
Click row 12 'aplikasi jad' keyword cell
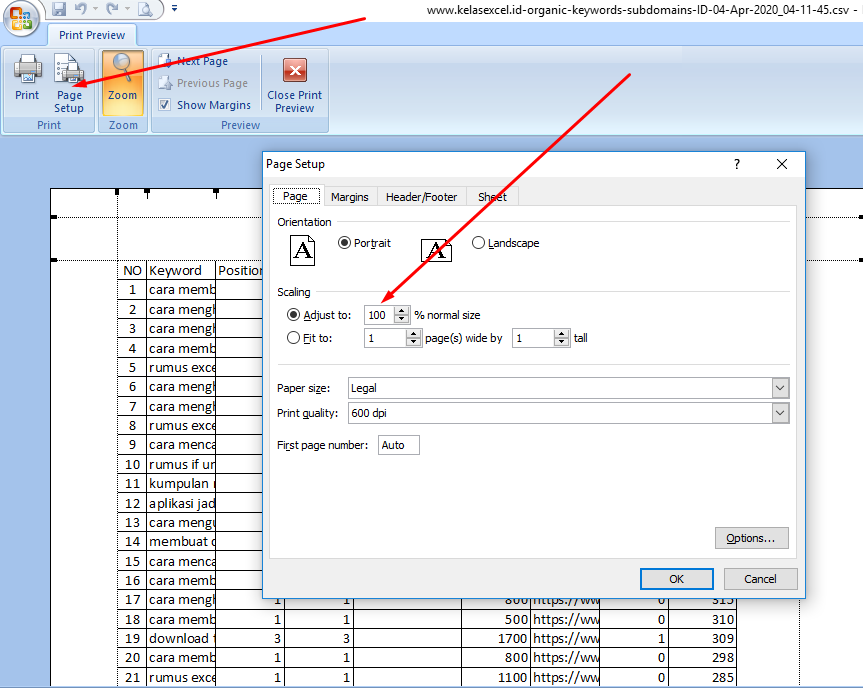(x=181, y=503)
